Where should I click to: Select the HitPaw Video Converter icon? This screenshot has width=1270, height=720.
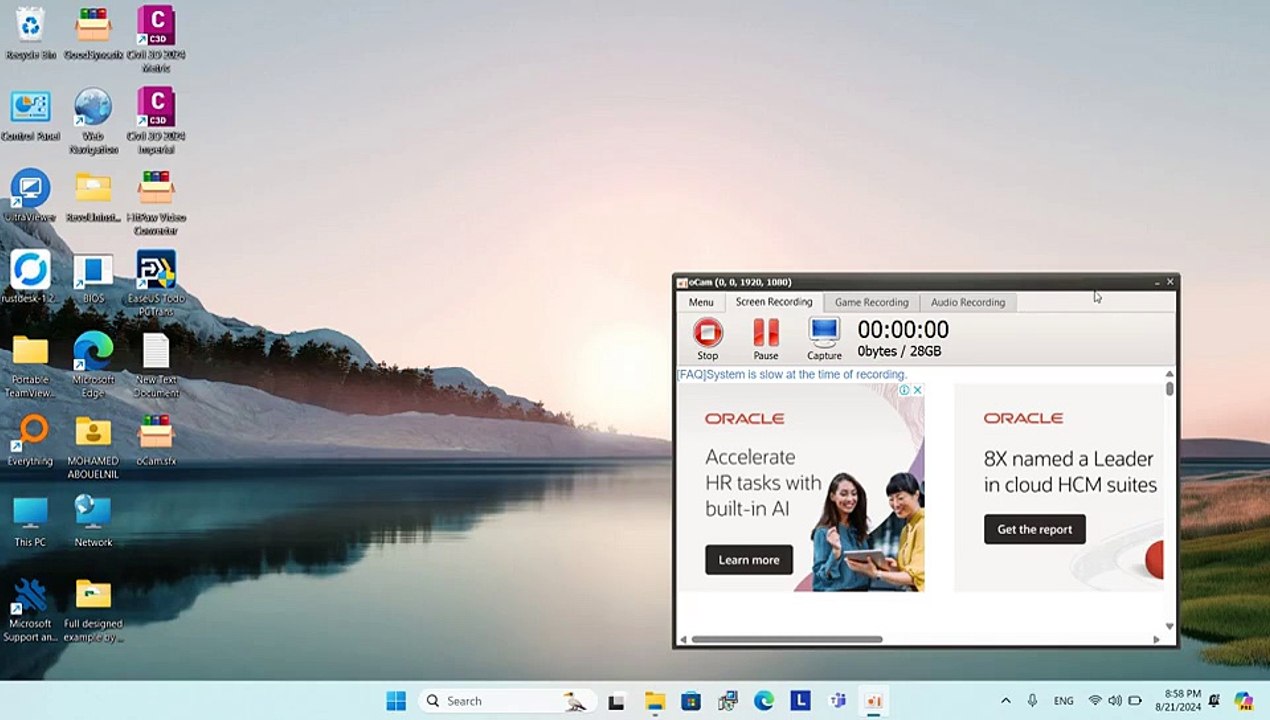coord(156,203)
